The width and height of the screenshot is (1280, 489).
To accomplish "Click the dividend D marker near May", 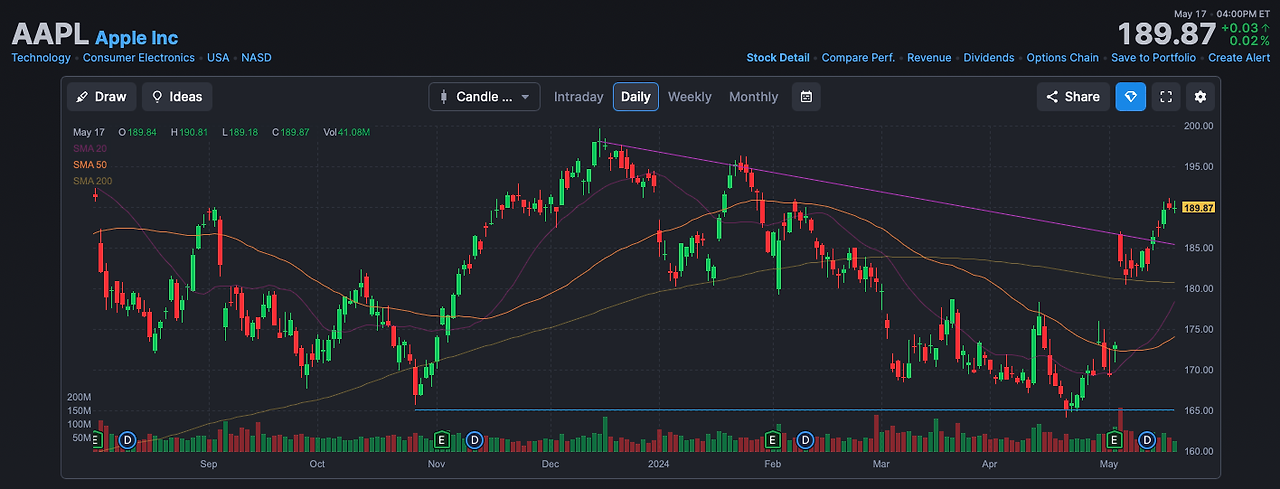I will pos(1147,440).
